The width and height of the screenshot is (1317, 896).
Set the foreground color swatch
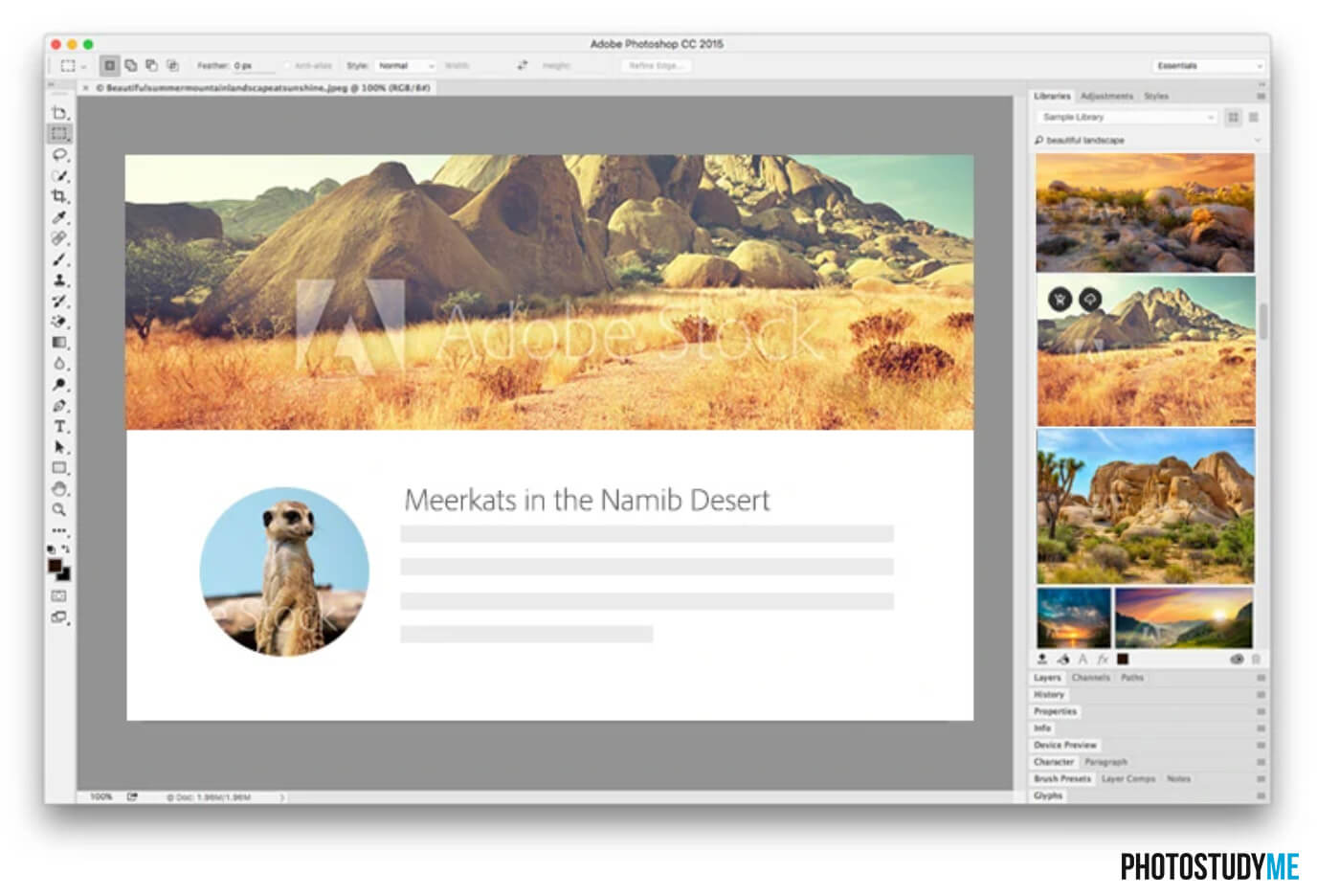click(x=56, y=566)
